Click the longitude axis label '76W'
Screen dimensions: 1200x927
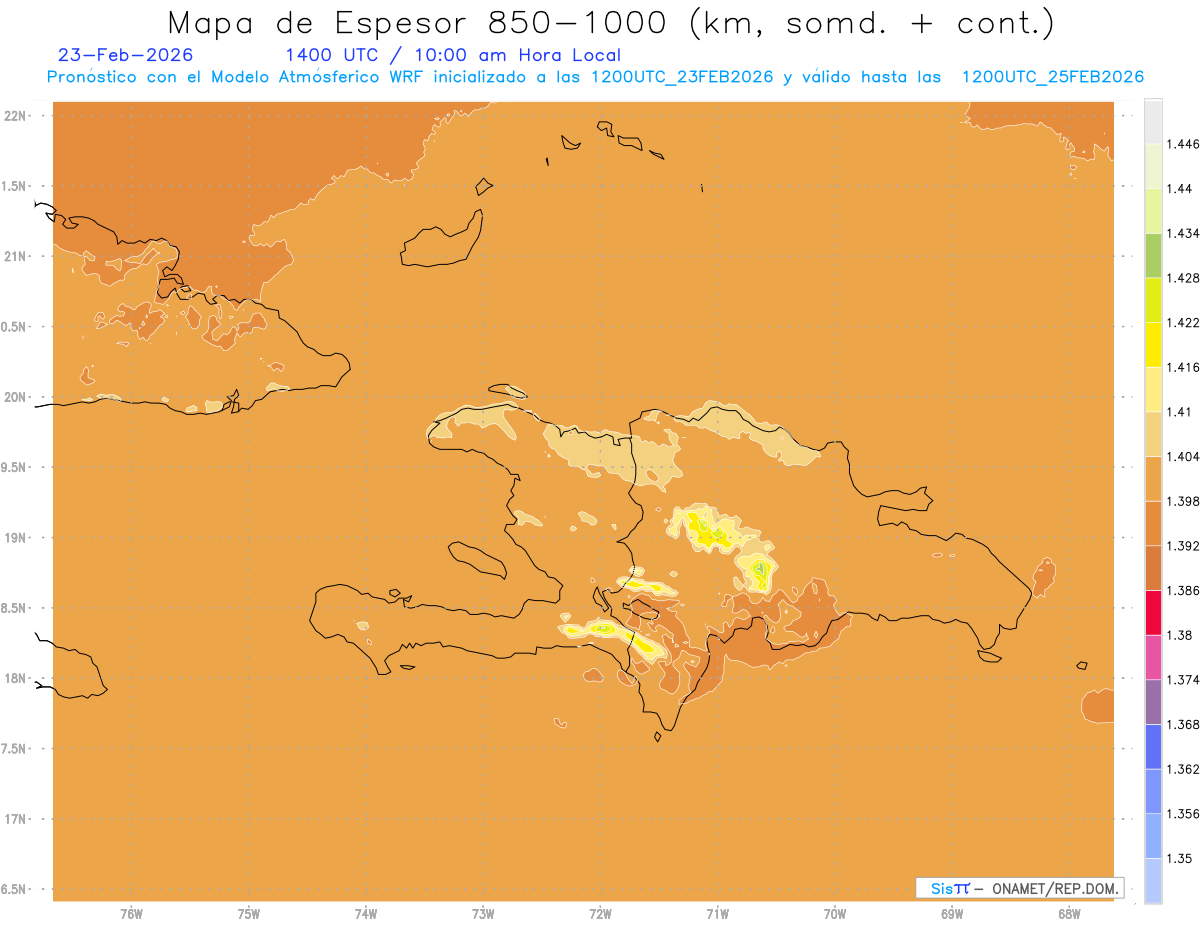(131, 913)
